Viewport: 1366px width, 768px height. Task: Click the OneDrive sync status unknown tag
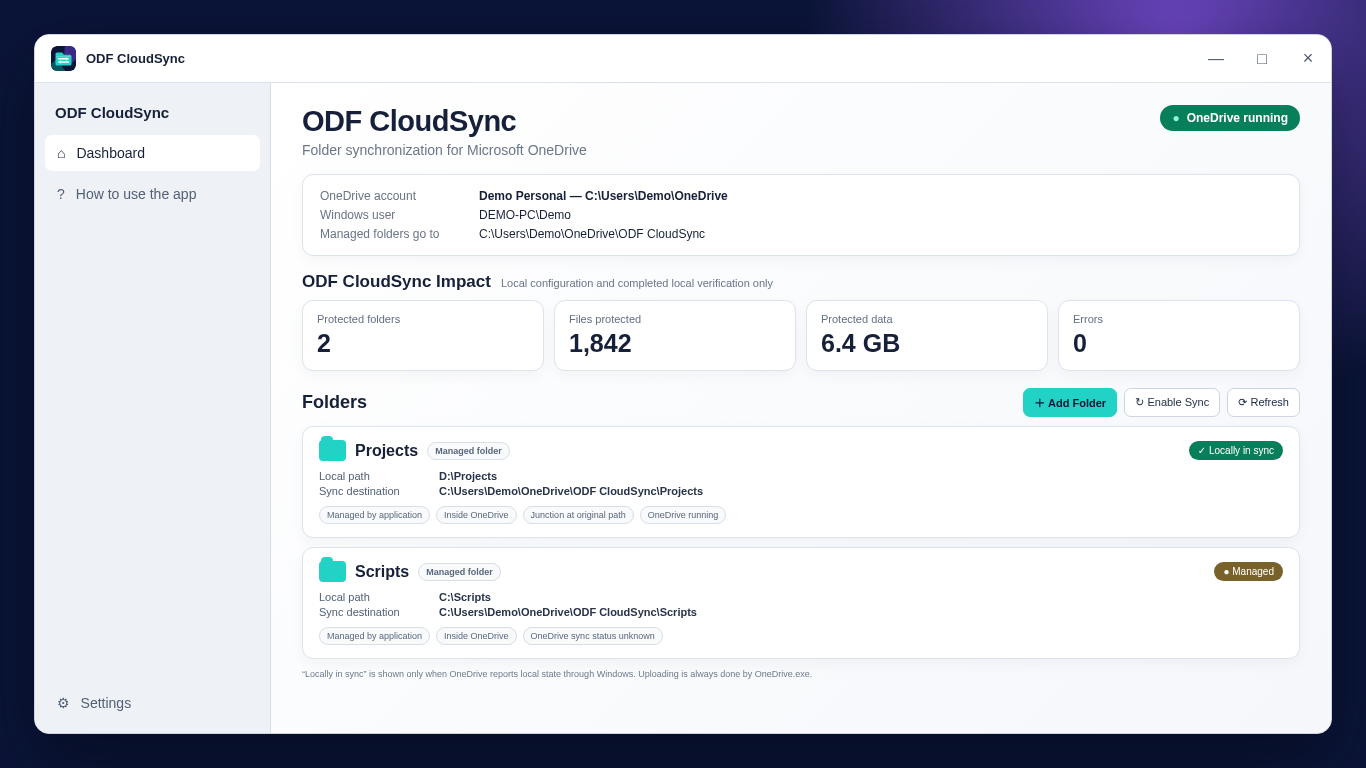click(x=592, y=636)
